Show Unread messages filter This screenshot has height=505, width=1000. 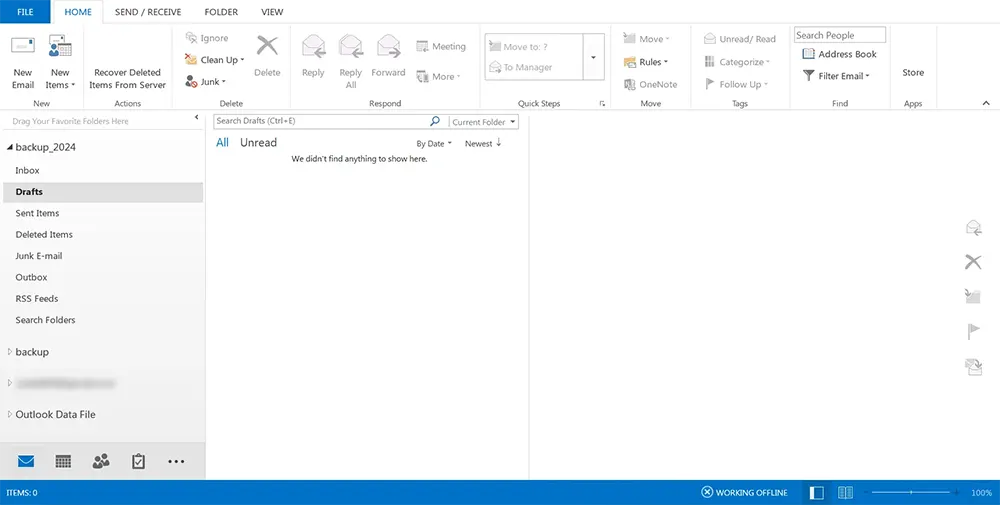(258, 143)
